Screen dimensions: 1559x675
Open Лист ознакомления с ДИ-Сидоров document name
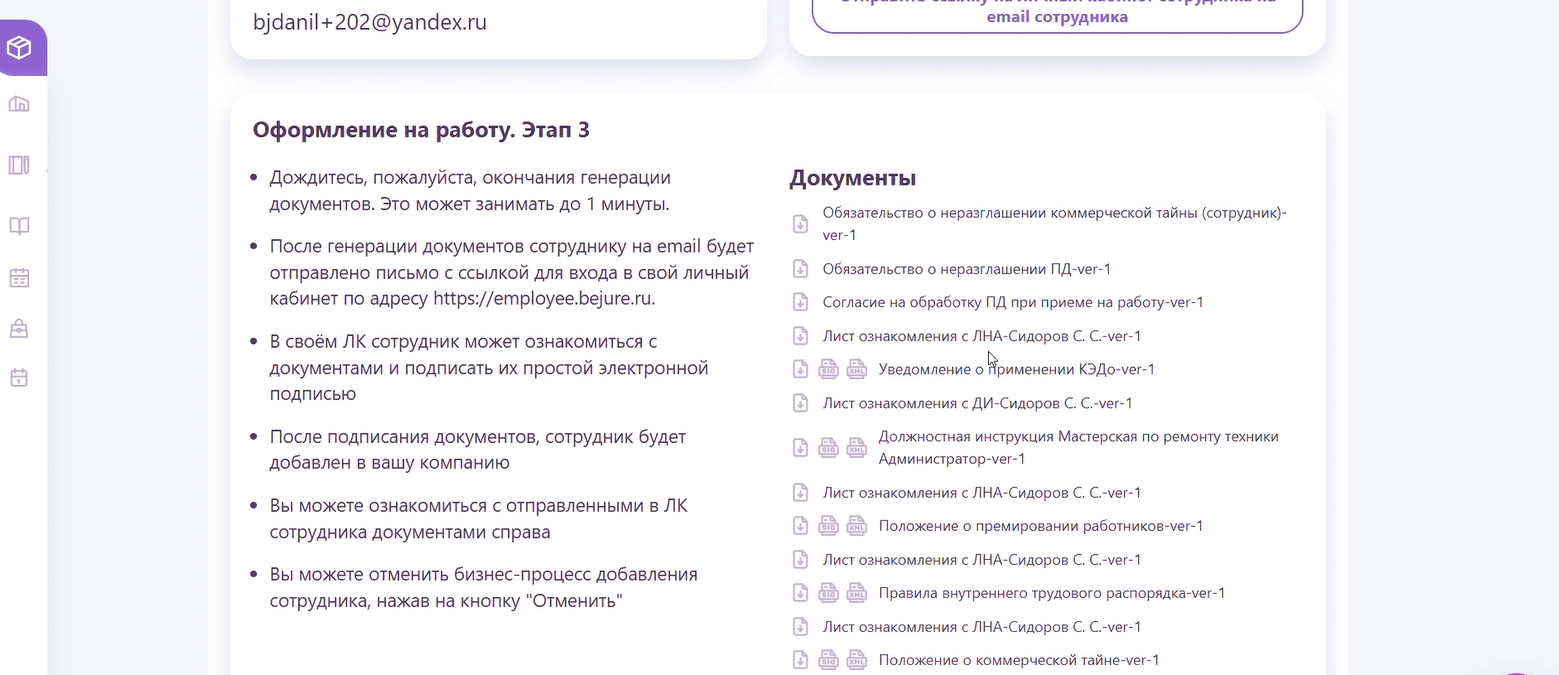click(977, 403)
